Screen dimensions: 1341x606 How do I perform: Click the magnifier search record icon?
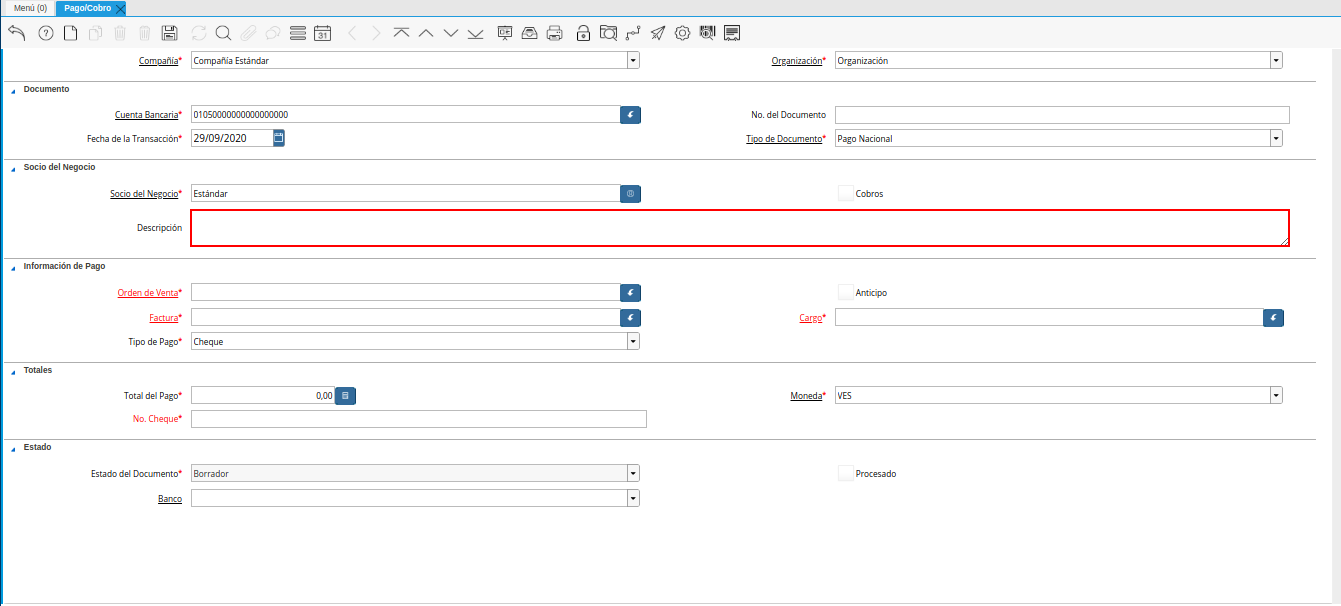223,33
